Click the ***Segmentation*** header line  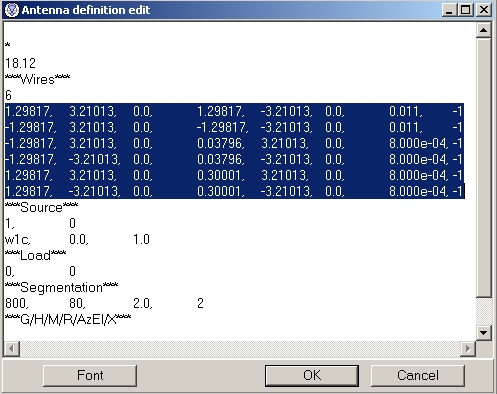[61, 287]
